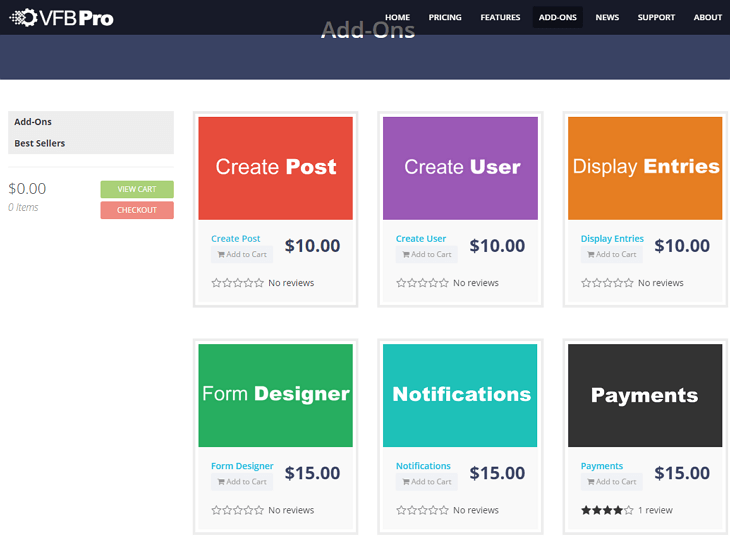Click the VFB Pro logo
Viewport: 730px width, 538px height.
point(61,17)
